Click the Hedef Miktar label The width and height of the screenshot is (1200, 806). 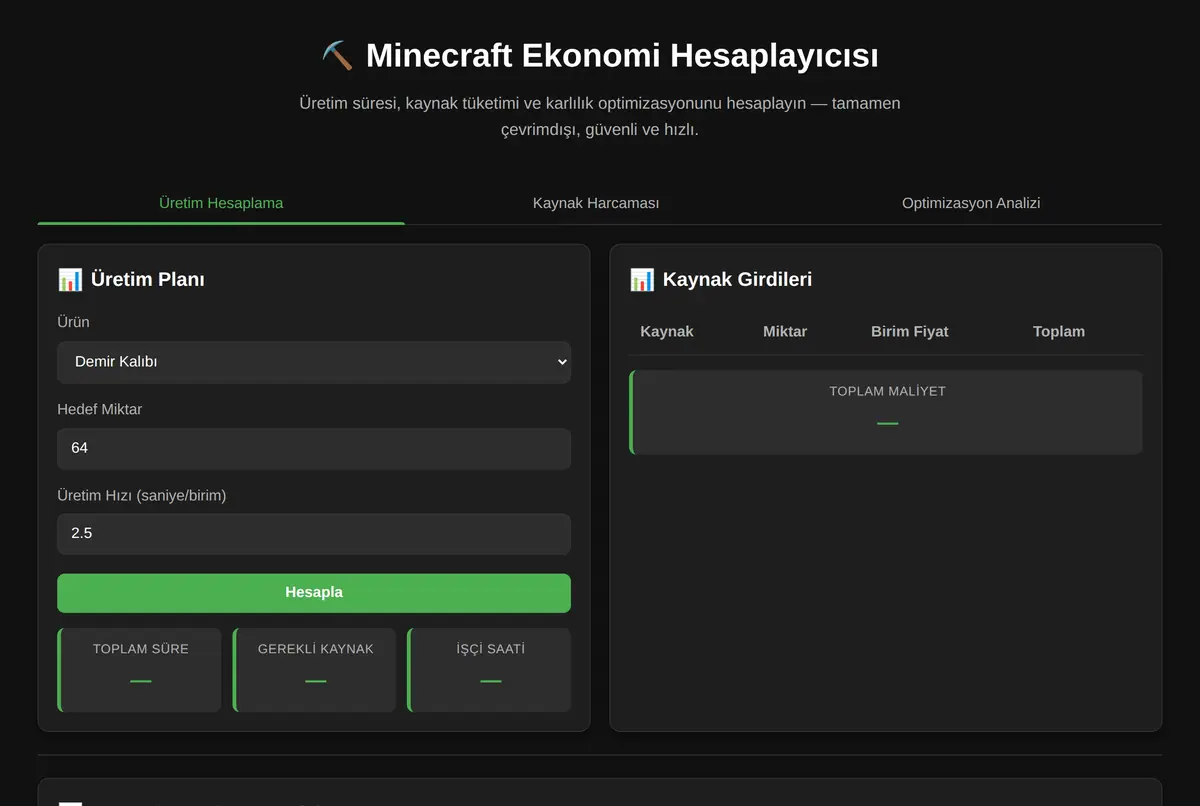tap(100, 409)
